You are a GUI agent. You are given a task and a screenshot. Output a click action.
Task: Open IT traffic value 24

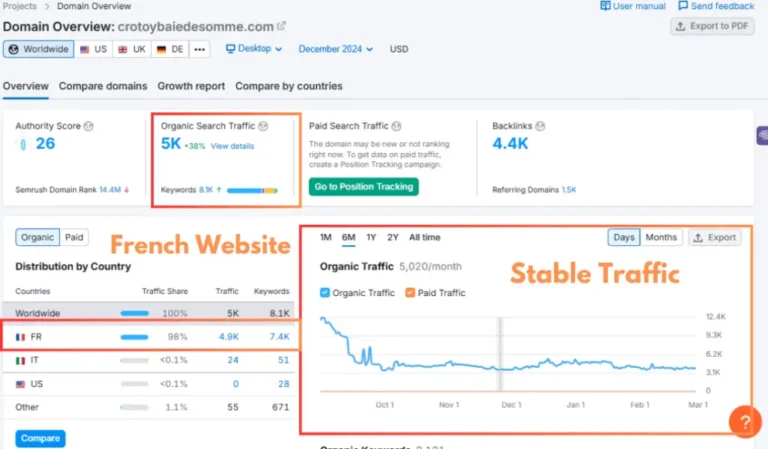[x=233, y=360]
